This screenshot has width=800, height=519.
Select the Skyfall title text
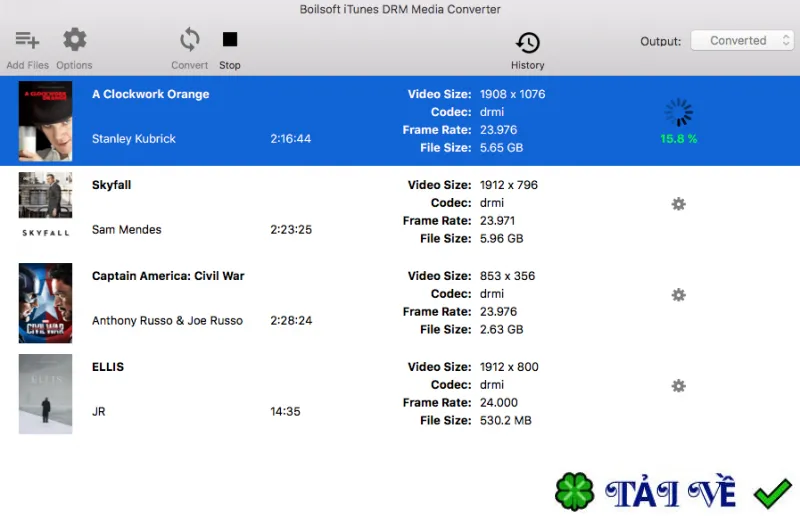(111, 185)
